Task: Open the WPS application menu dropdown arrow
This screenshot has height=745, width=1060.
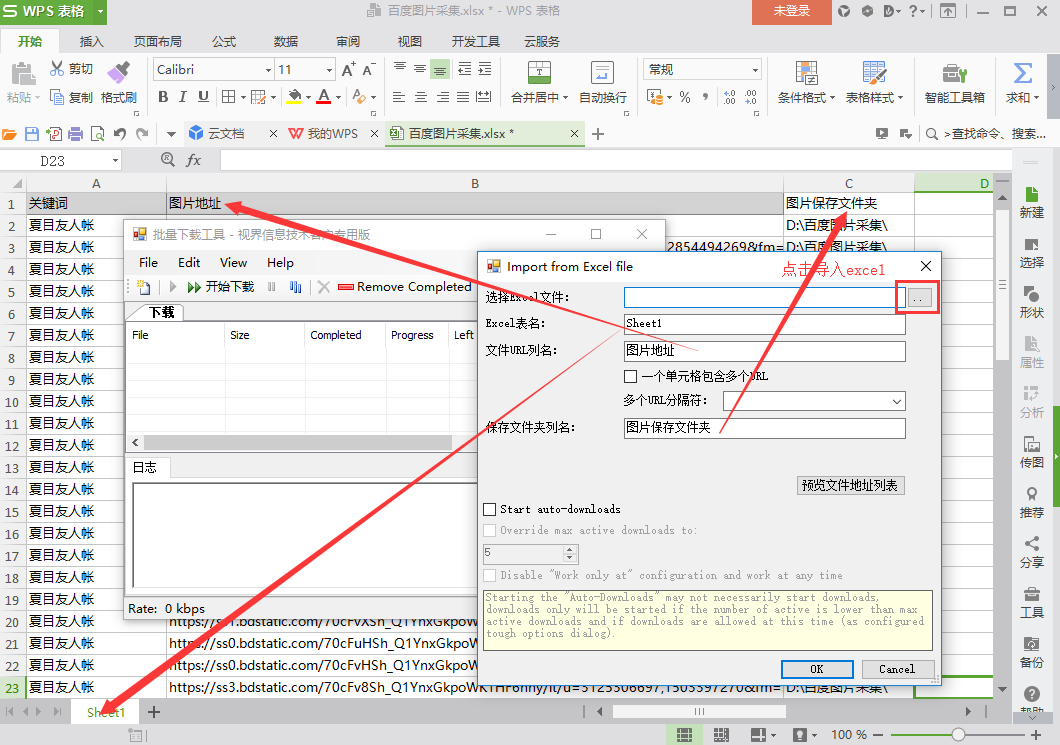Action: pos(100,11)
